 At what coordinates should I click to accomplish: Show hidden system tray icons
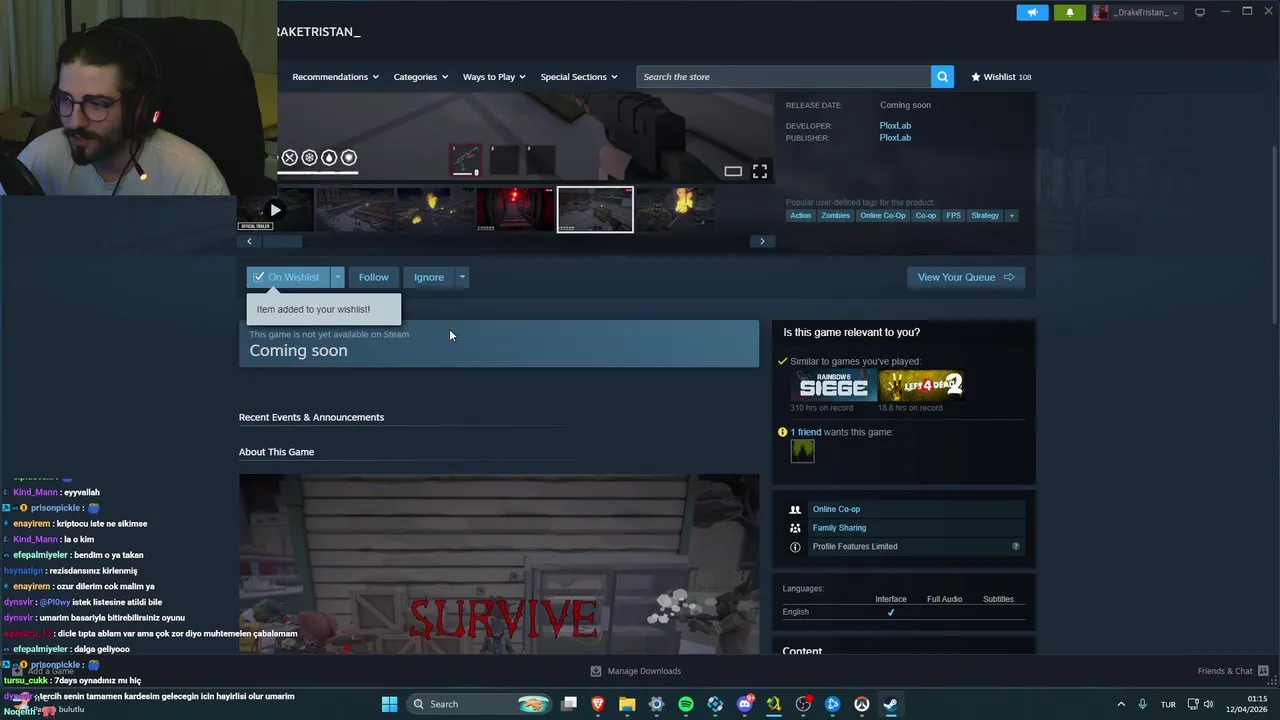(1120, 704)
